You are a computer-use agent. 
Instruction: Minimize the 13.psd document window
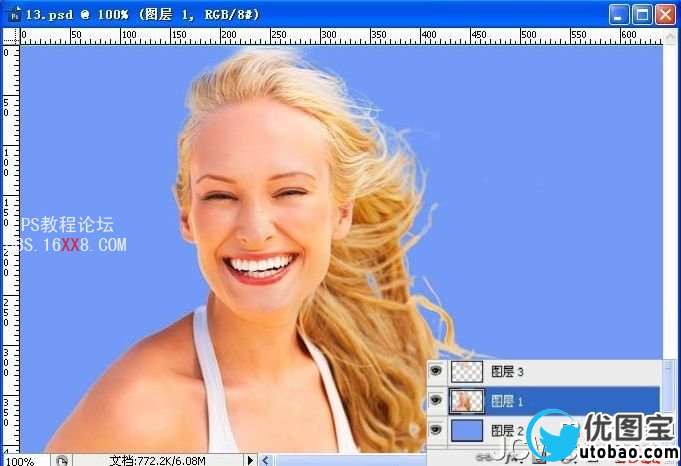[x=619, y=14]
